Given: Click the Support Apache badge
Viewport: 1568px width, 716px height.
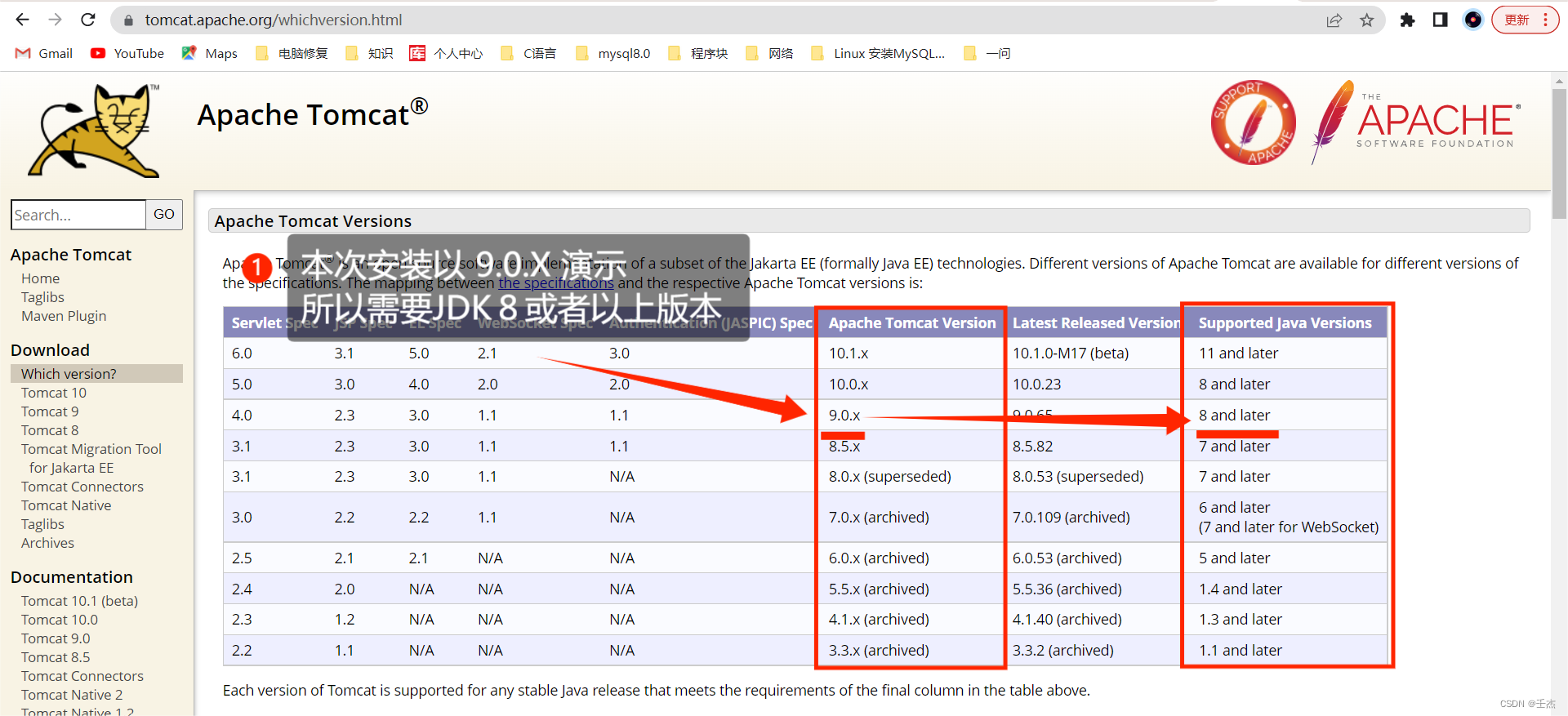Looking at the screenshot, I should tap(1253, 122).
